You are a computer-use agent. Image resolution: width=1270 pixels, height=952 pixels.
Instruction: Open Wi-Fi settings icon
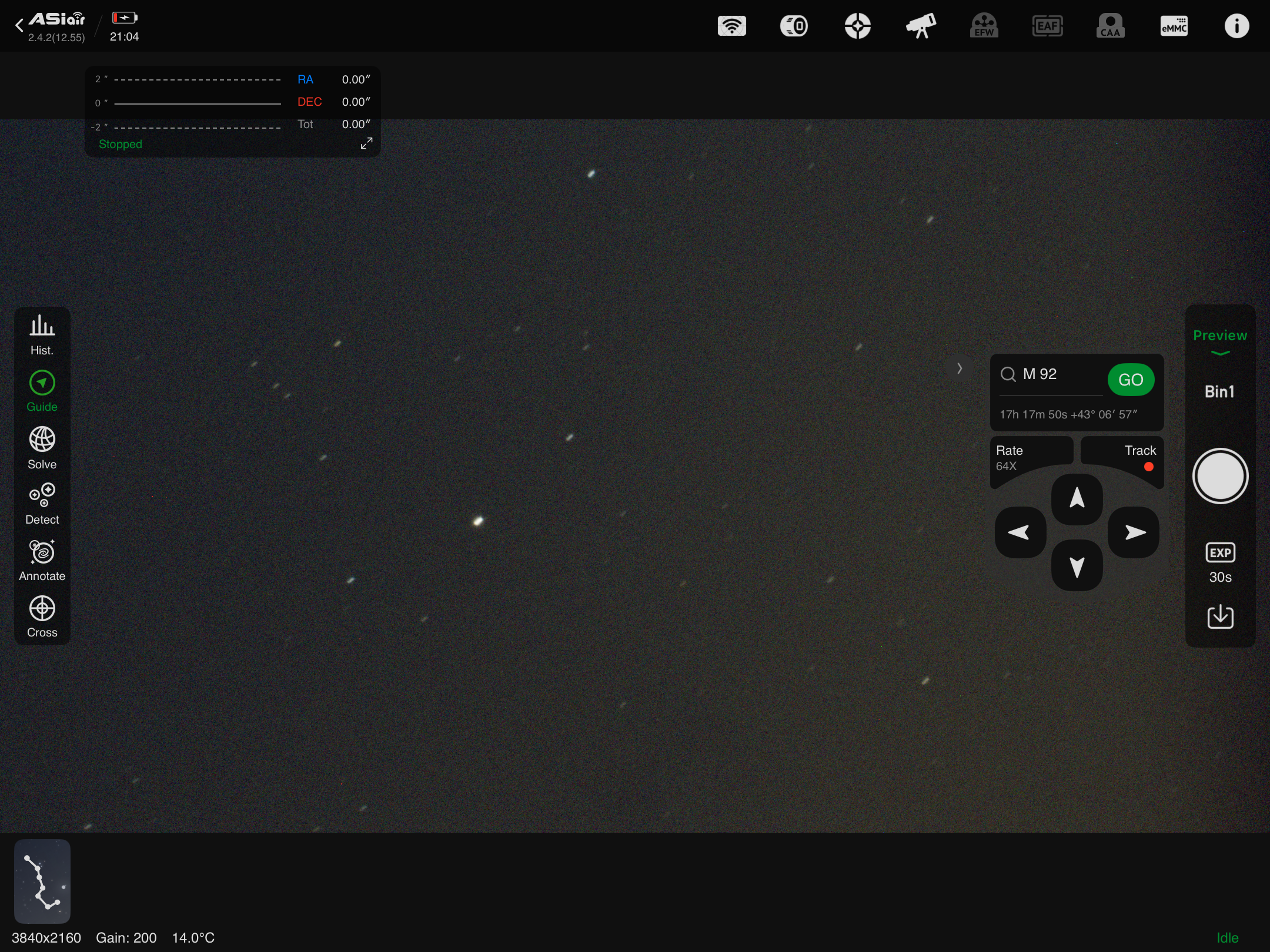click(731, 26)
